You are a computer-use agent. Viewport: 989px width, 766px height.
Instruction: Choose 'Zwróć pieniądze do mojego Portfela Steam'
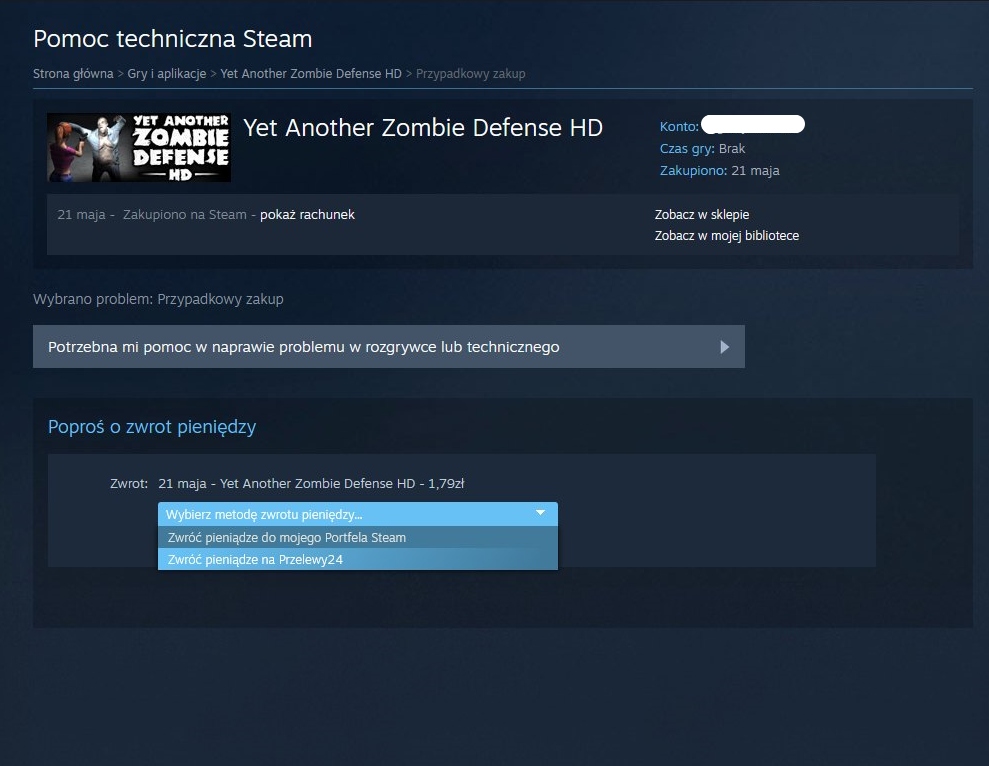358,538
